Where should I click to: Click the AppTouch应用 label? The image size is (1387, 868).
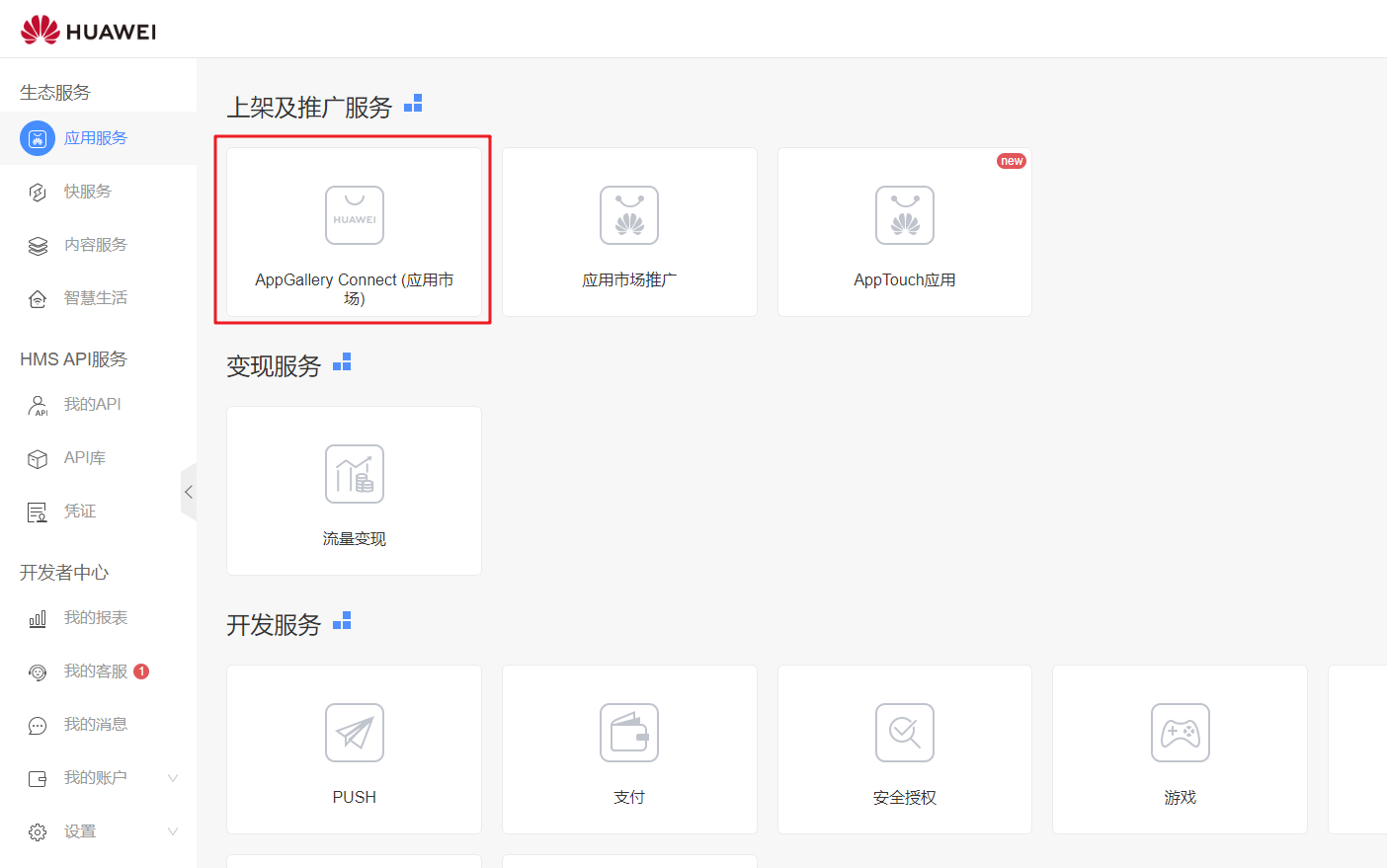click(905, 280)
